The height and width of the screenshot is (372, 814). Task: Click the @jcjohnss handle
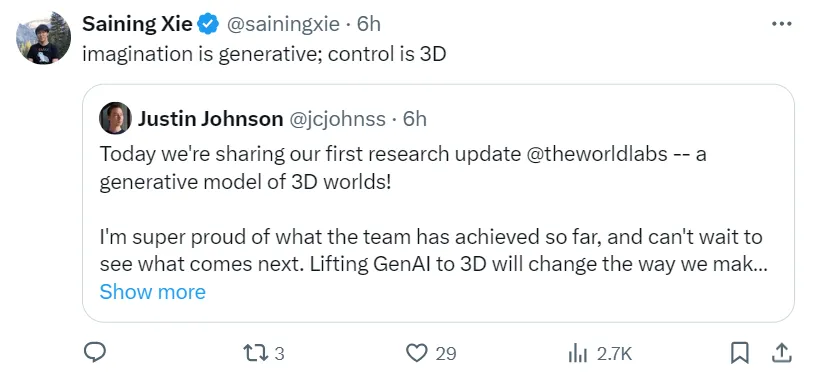click(x=337, y=119)
